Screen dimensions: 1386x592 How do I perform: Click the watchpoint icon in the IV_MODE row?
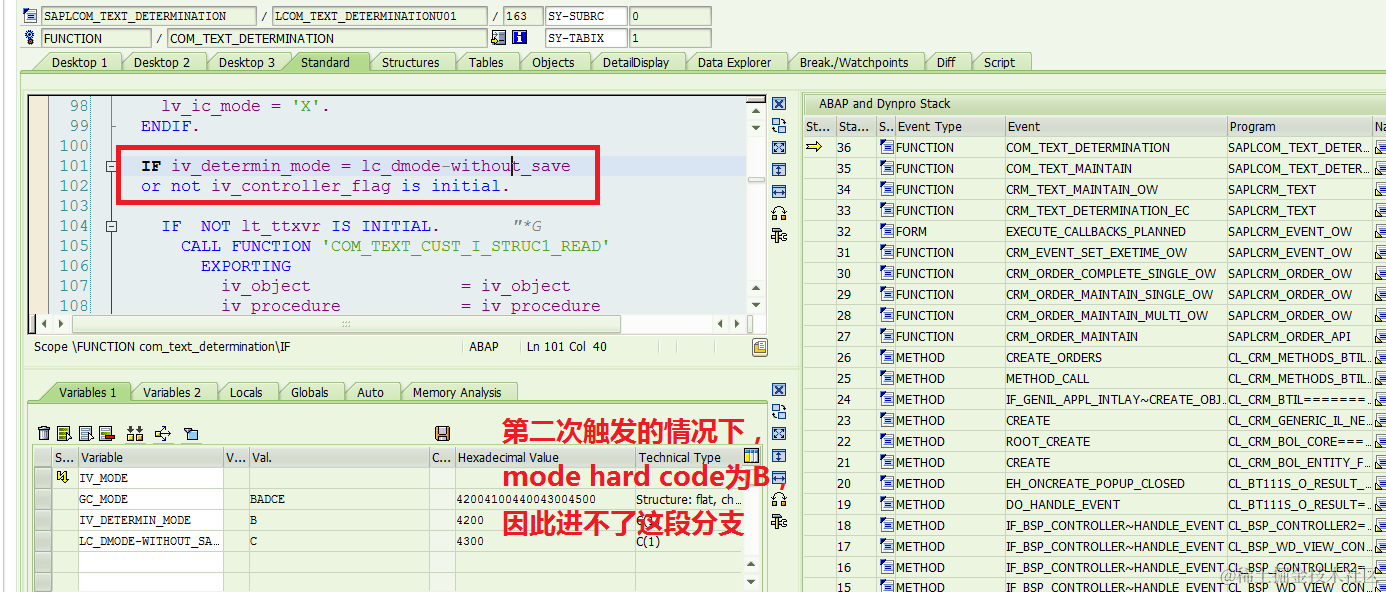tap(63, 478)
